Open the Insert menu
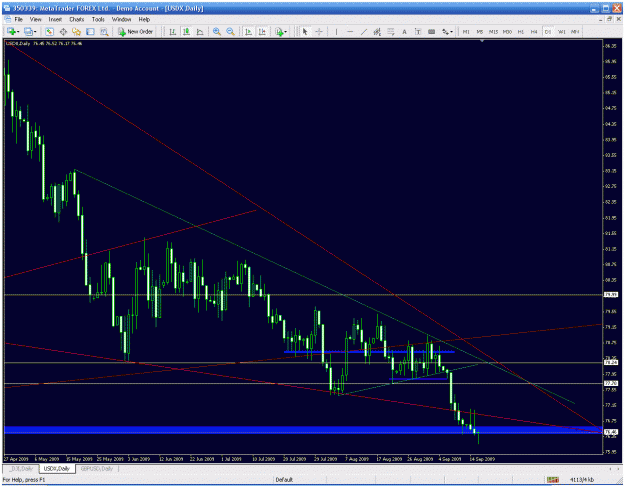 [x=55, y=19]
